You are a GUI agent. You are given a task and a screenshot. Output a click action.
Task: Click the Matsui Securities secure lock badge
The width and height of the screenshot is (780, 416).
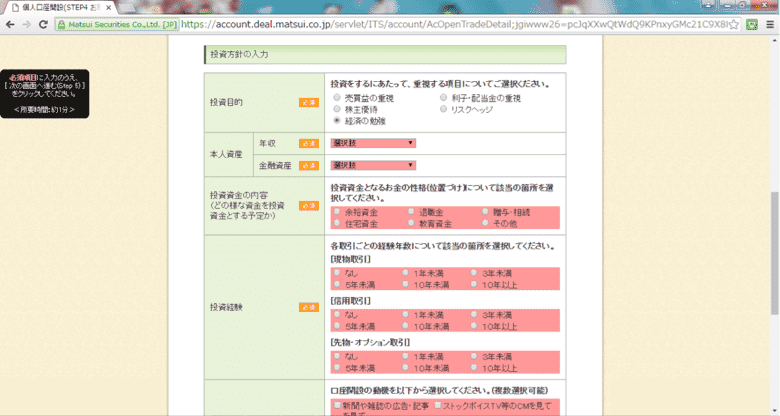(118, 24)
